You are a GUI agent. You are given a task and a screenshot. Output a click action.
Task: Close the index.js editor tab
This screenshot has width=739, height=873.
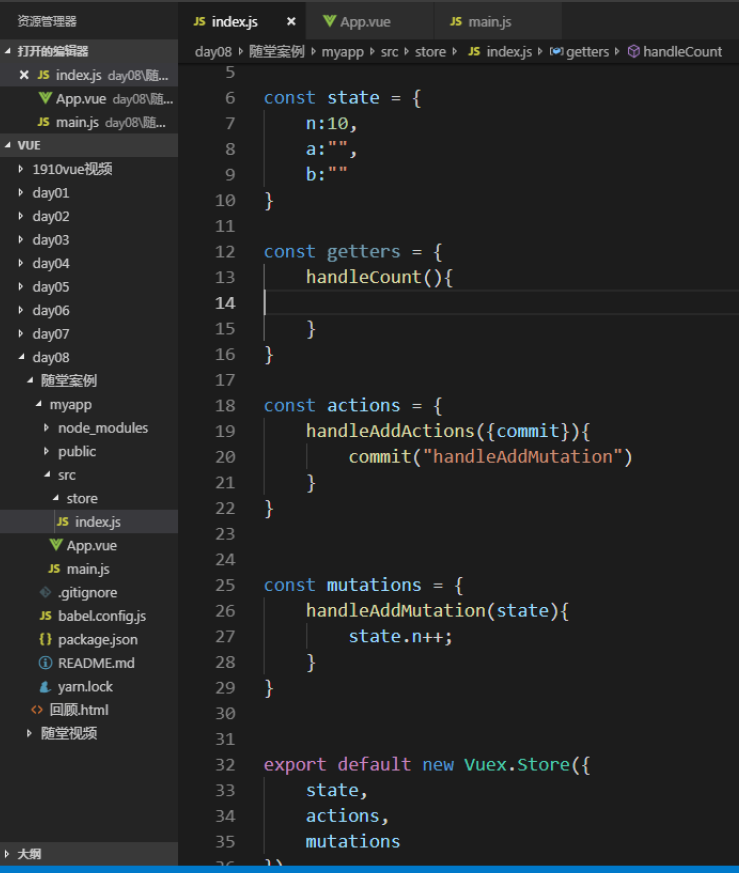291,22
